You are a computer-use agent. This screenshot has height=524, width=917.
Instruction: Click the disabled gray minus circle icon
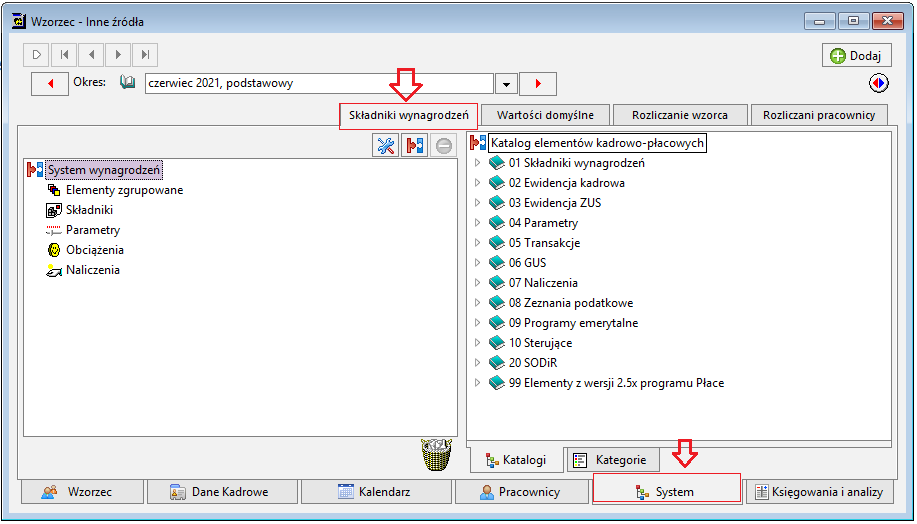click(444, 145)
